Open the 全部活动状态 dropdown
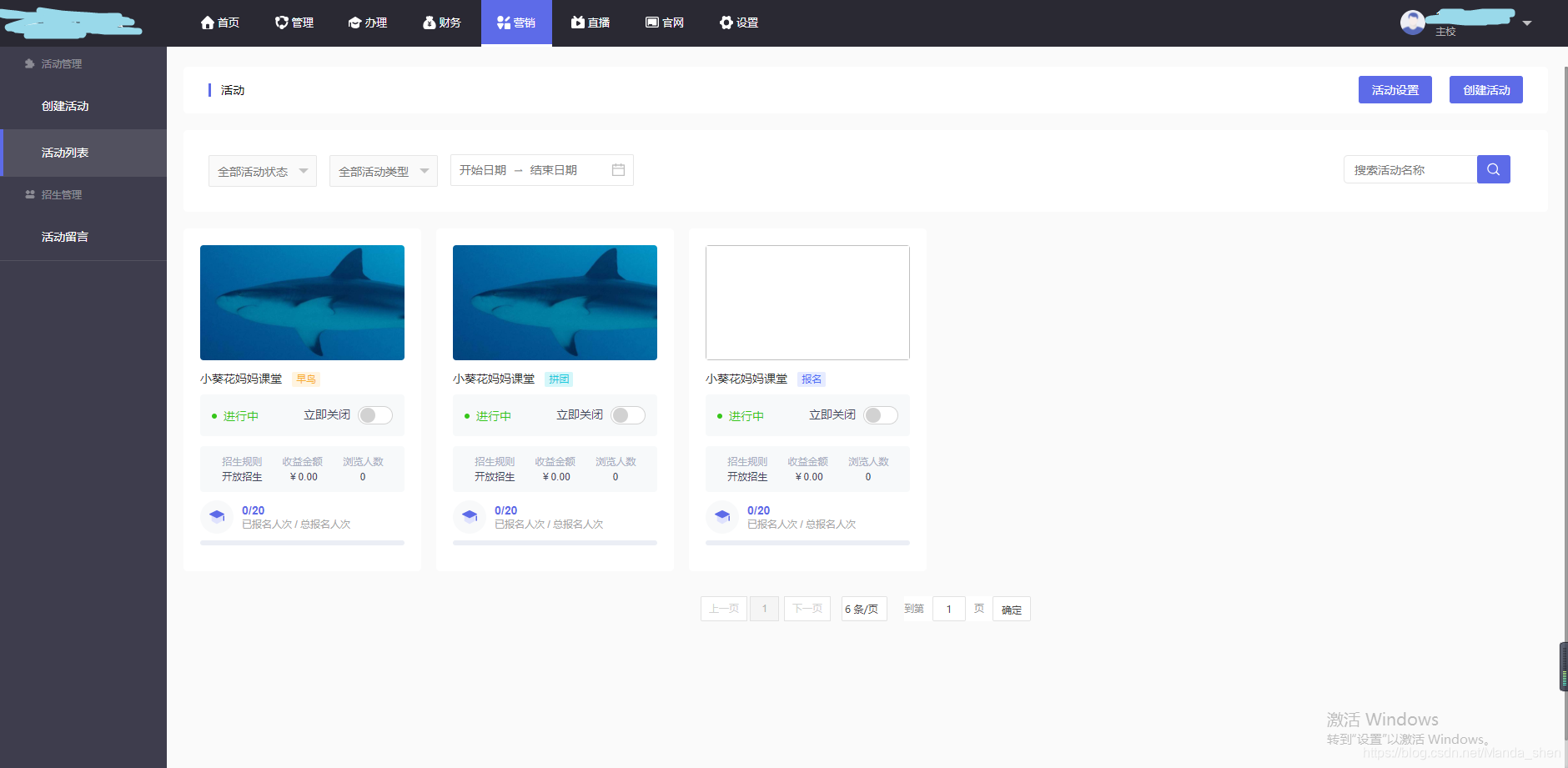Screen dimensions: 1568x768 [x=261, y=170]
